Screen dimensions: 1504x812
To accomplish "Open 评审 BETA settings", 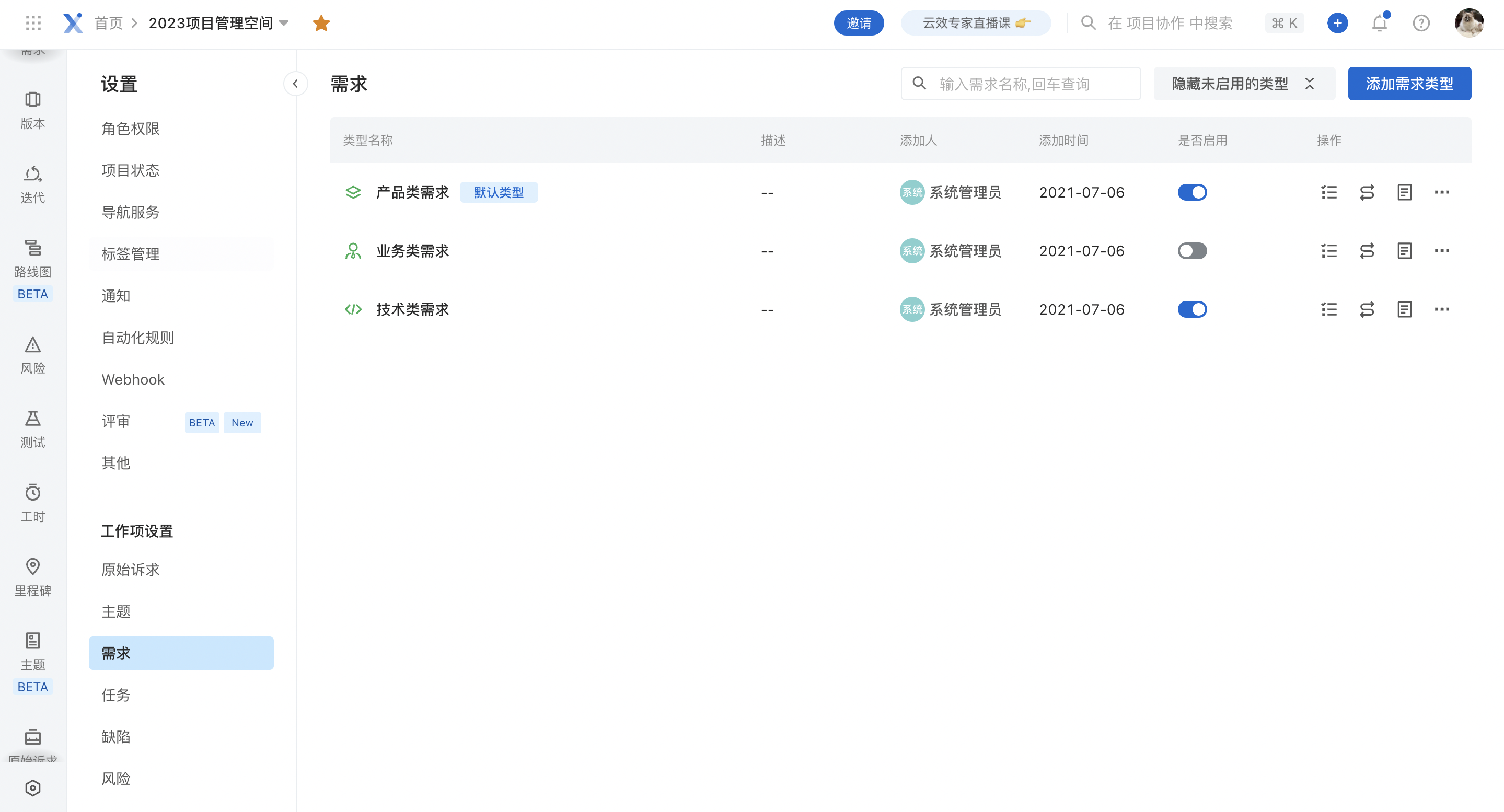I will click(181, 422).
